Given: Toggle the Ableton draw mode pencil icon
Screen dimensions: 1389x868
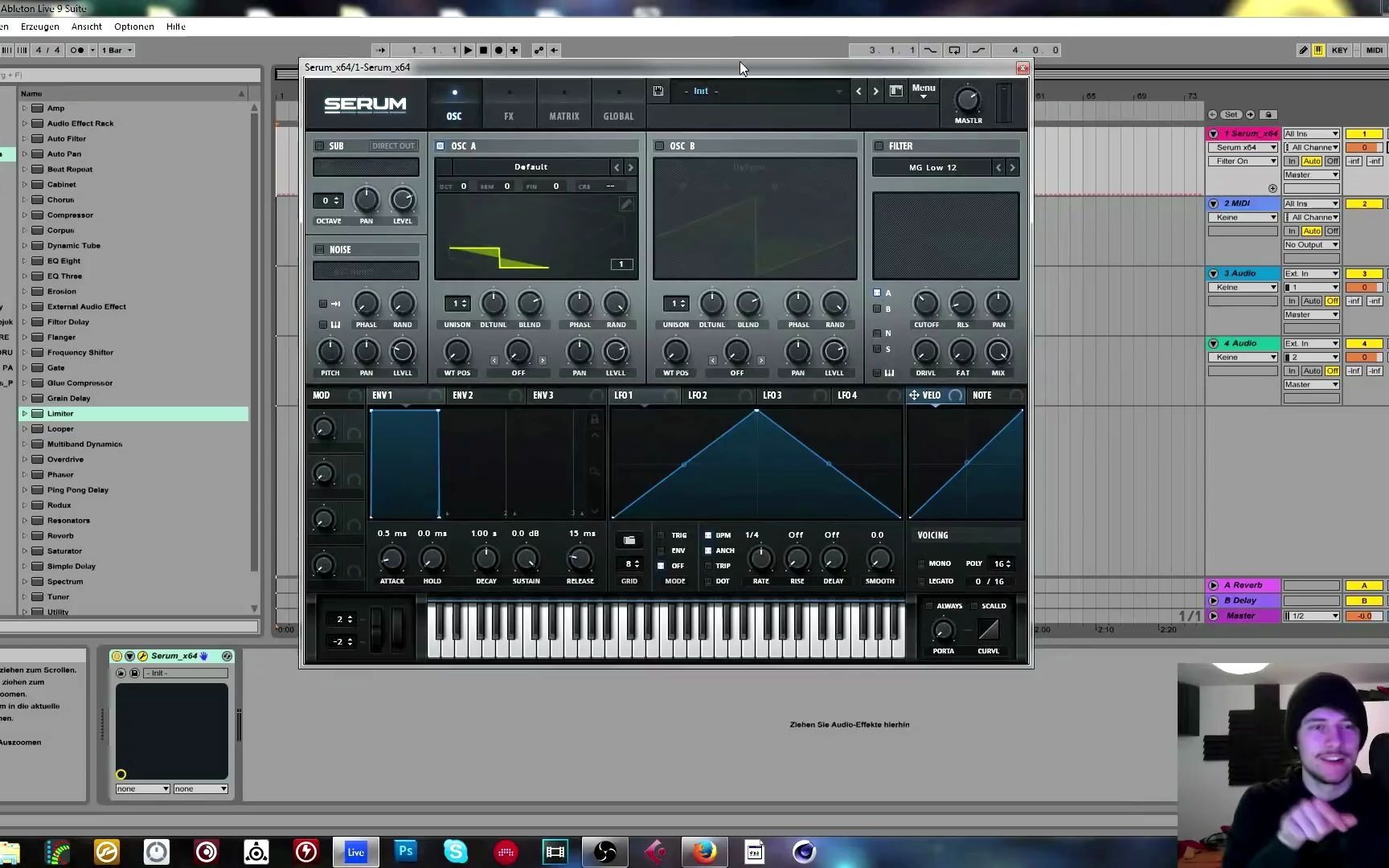Looking at the screenshot, I should [x=1303, y=50].
